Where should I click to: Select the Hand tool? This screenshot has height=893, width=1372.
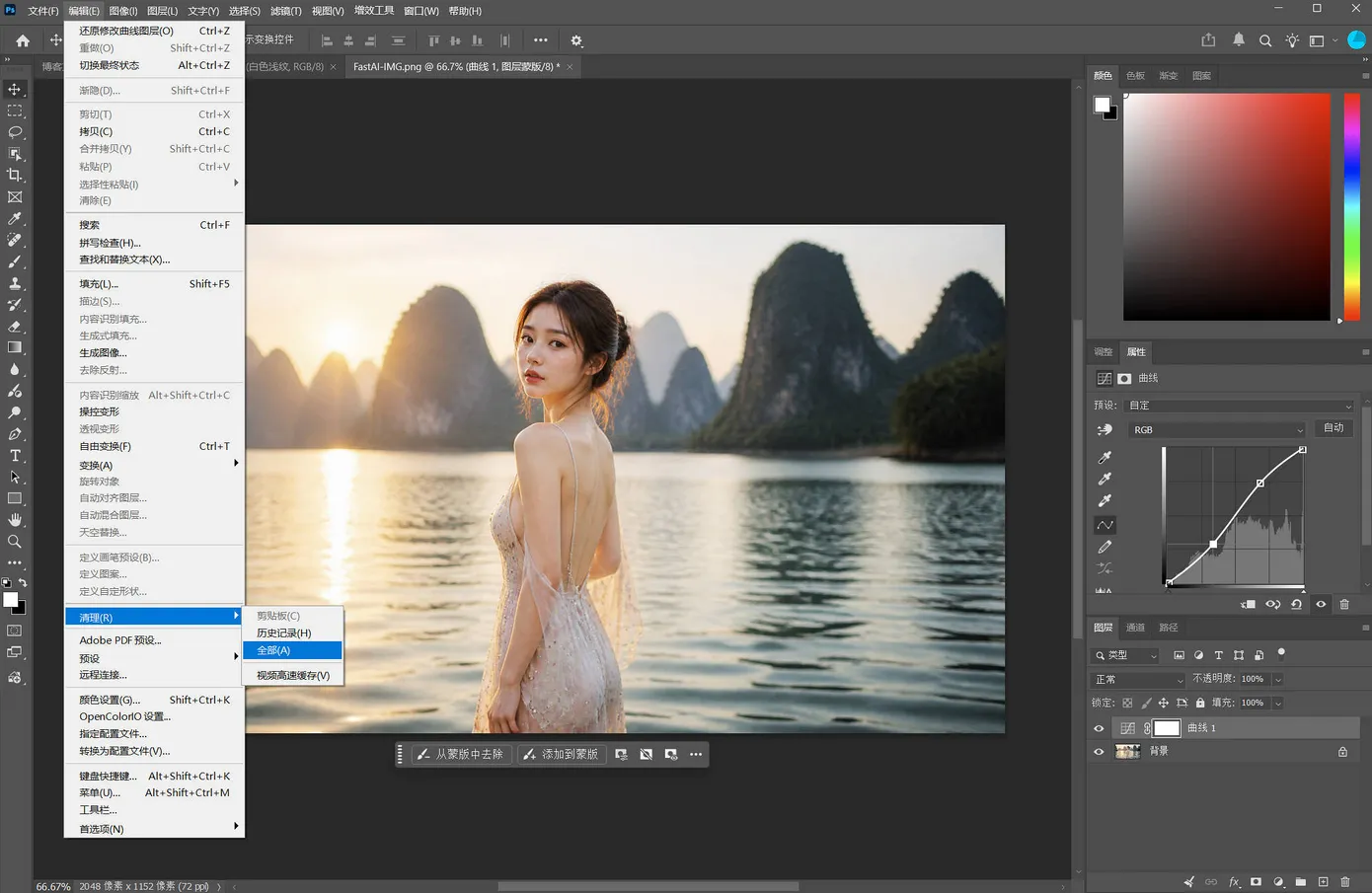tap(15, 520)
